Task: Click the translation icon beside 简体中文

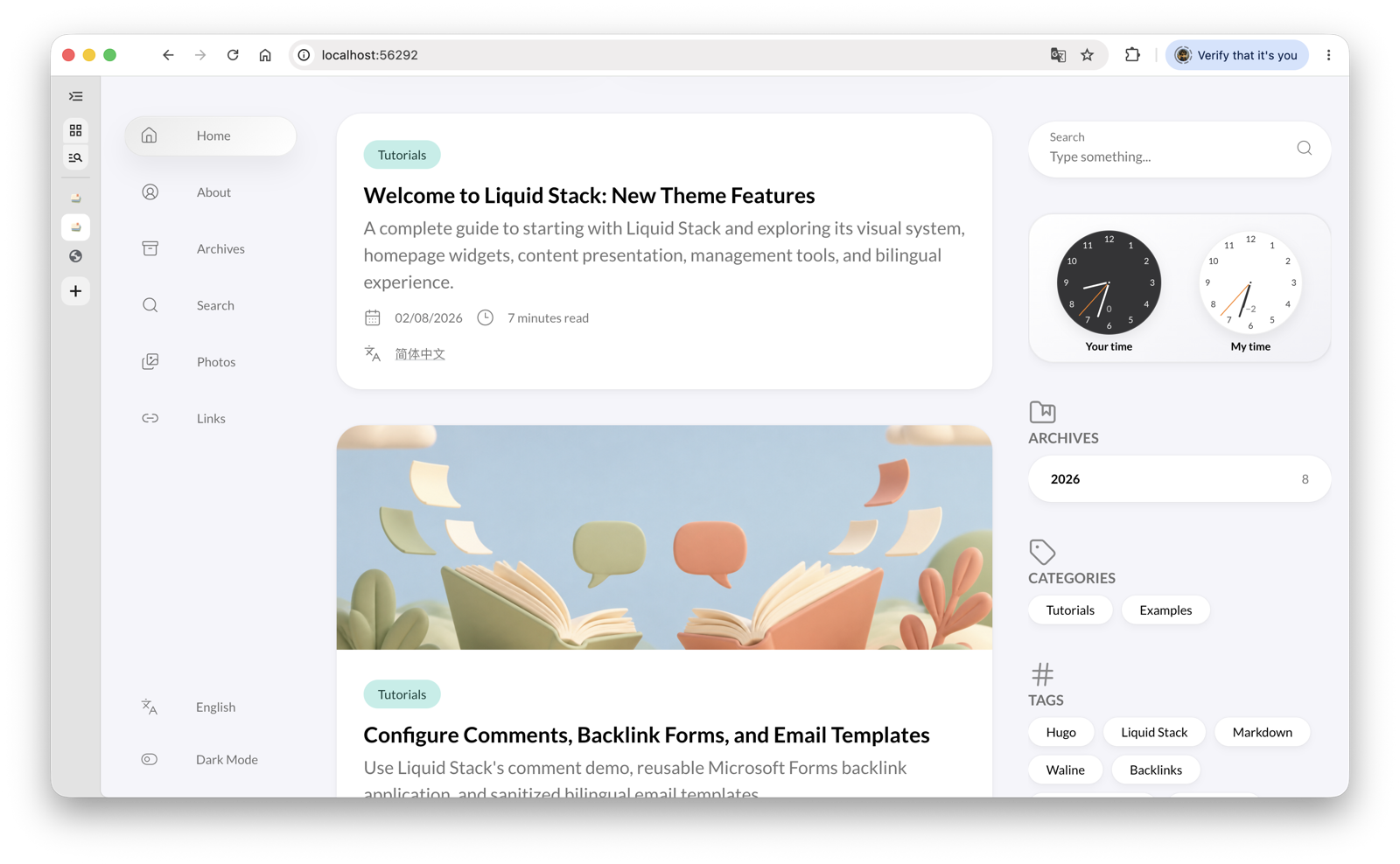Action: (x=373, y=354)
